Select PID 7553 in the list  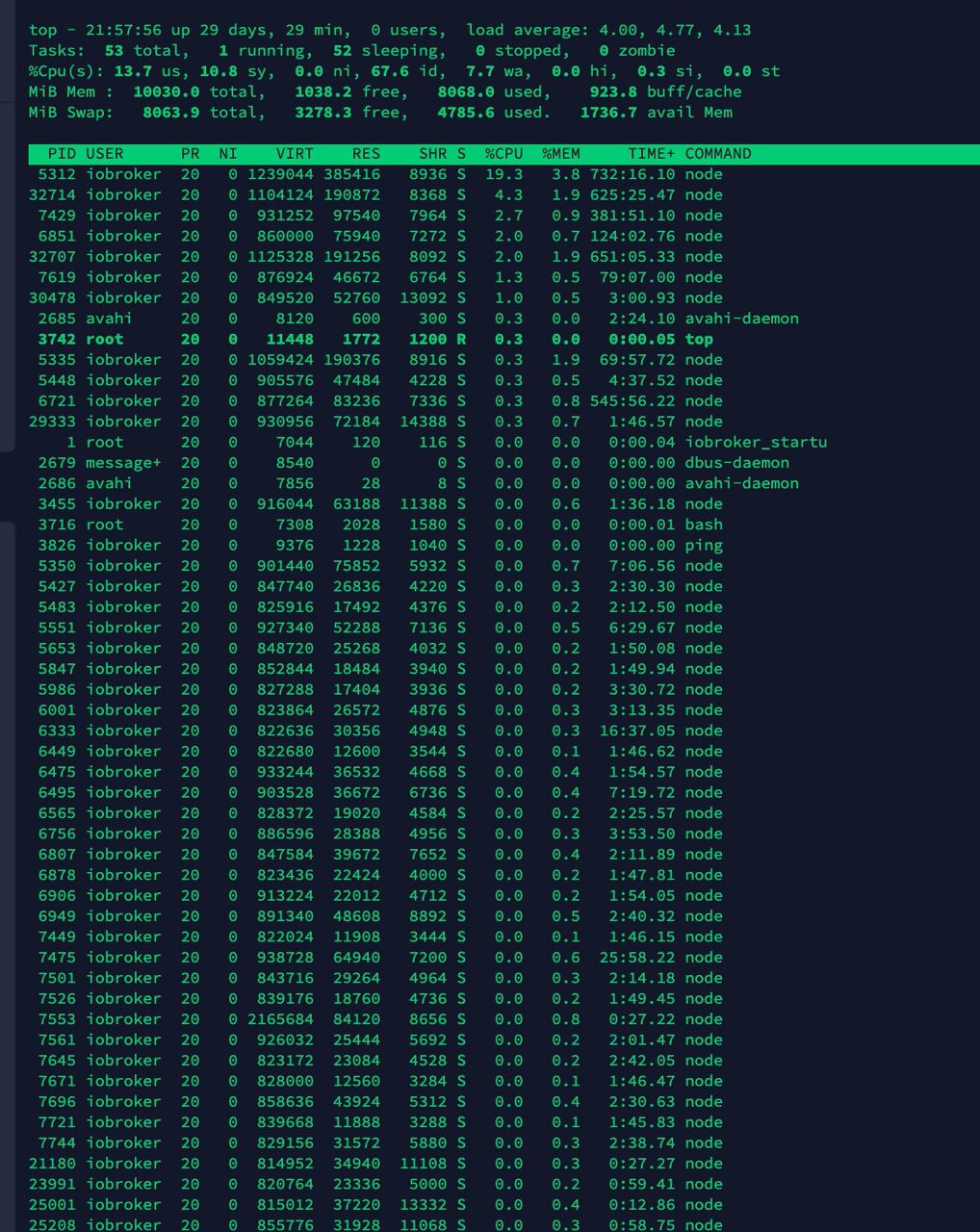[x=57, y=1019]
